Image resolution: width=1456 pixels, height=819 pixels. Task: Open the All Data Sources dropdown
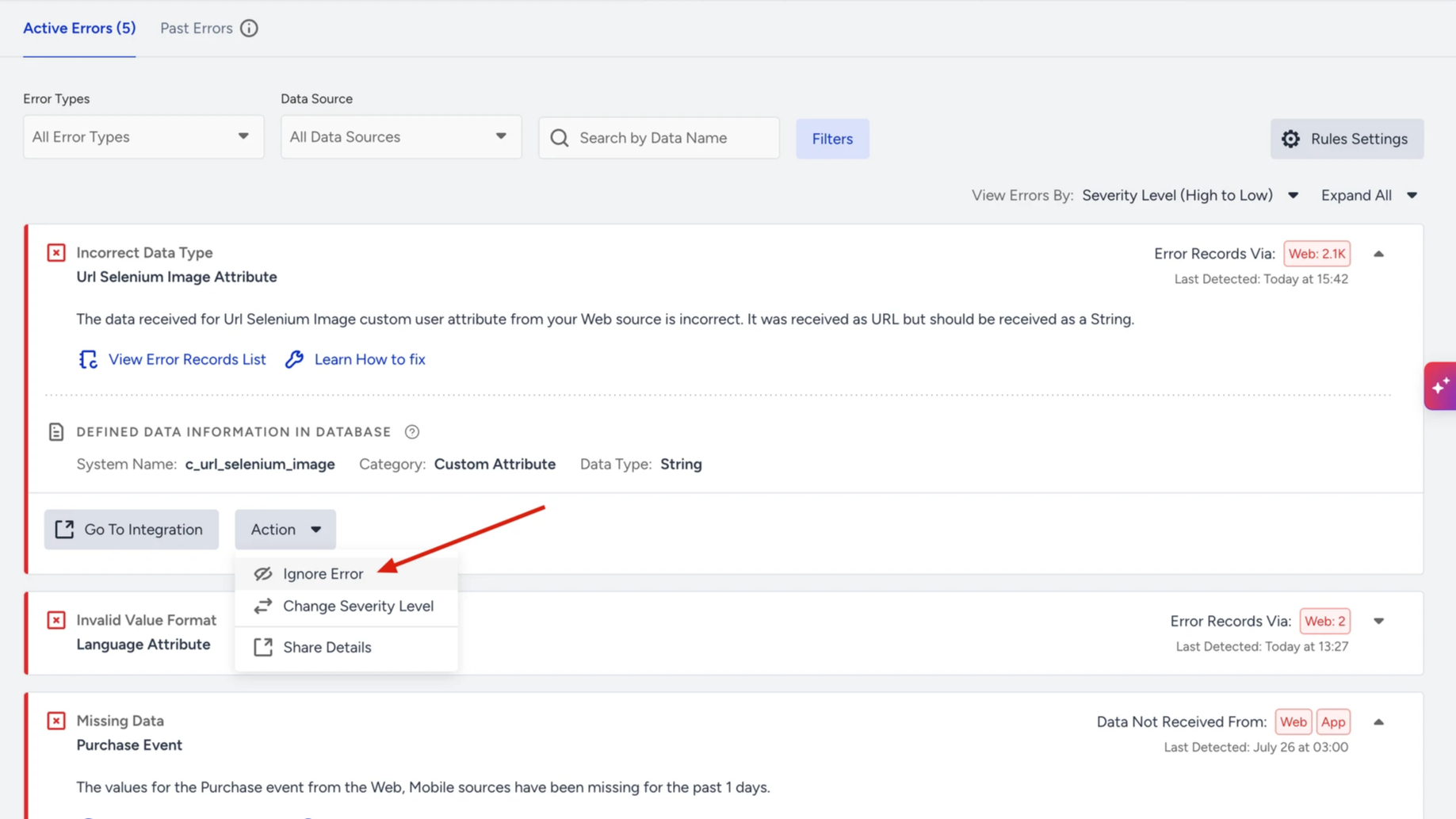coord(401,137)
